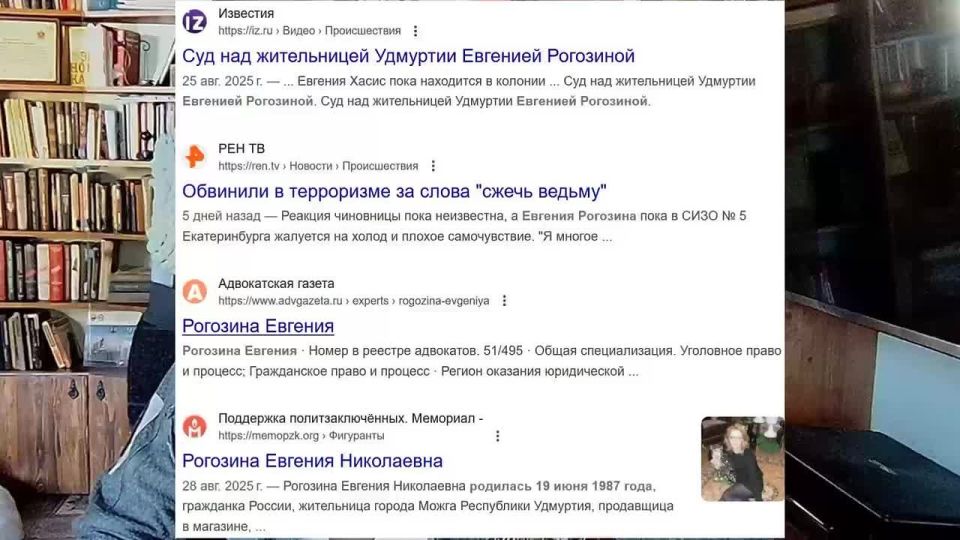This screenshot has width=960, height=540.
Task: Click the "Известия" site name
Action: point(245,13)
